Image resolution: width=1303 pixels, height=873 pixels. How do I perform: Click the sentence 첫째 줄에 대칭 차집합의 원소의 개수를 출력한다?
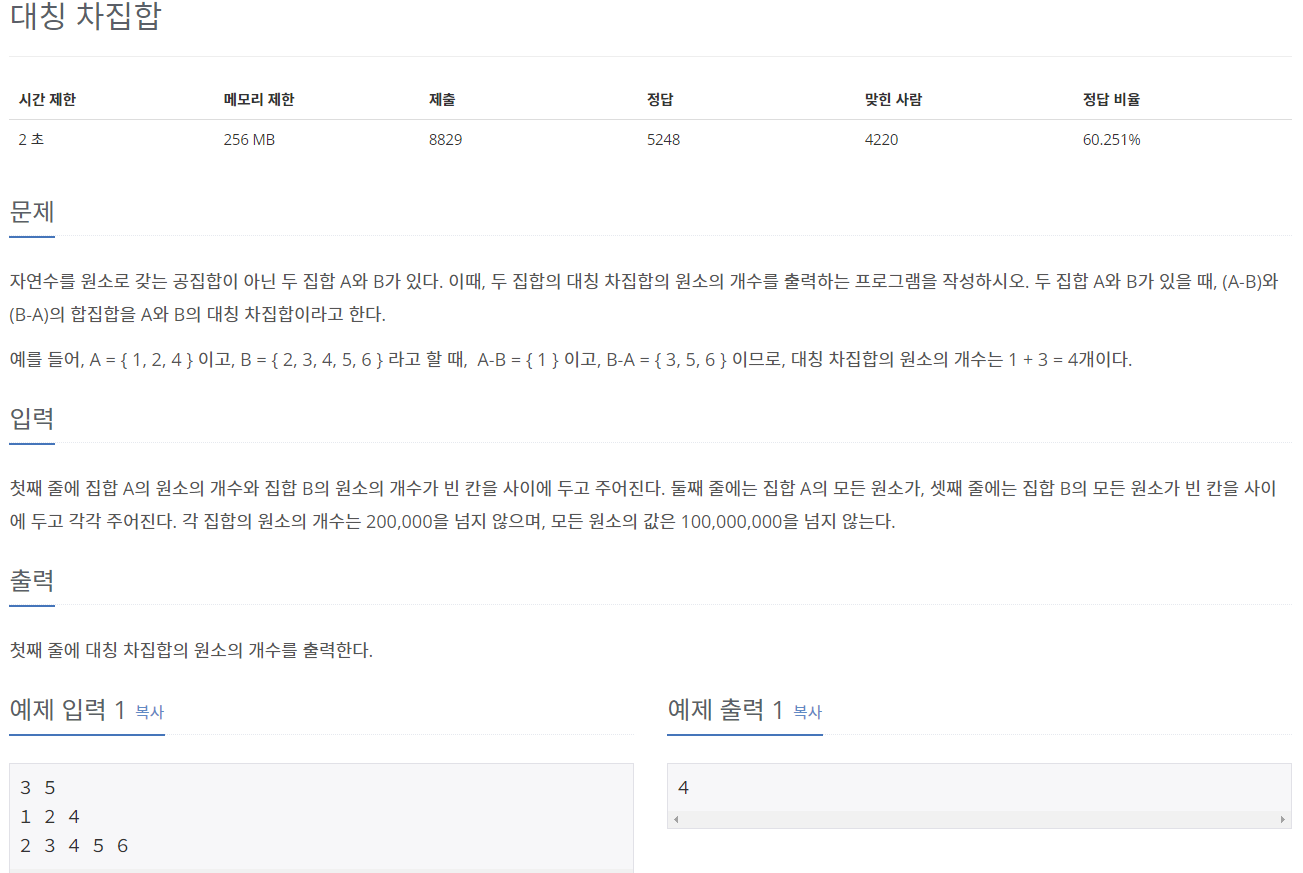point(191,650)
